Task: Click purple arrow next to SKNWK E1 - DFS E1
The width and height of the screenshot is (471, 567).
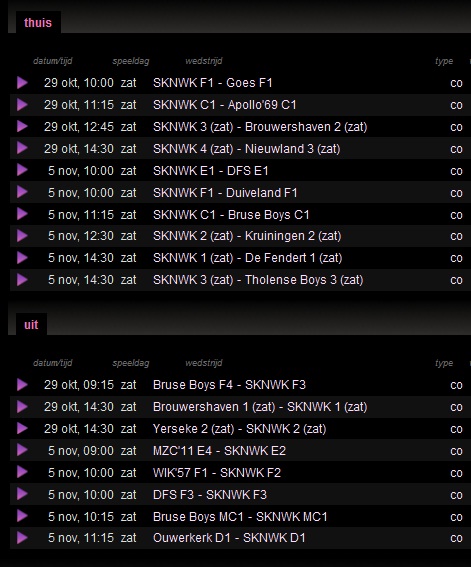Action: (x=22, y=170)
